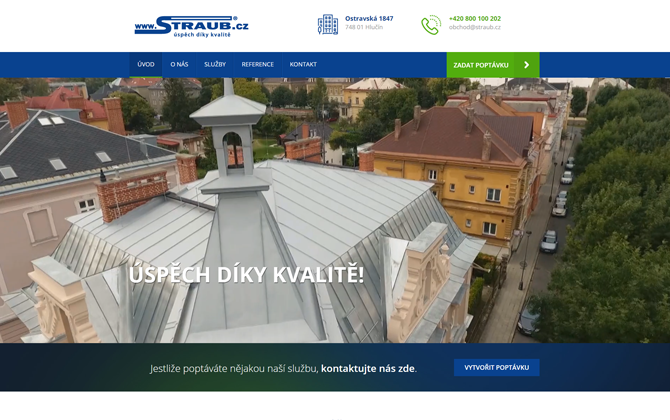Go to the O NÁS page
The image size is (670, 420).
[179, 65]
